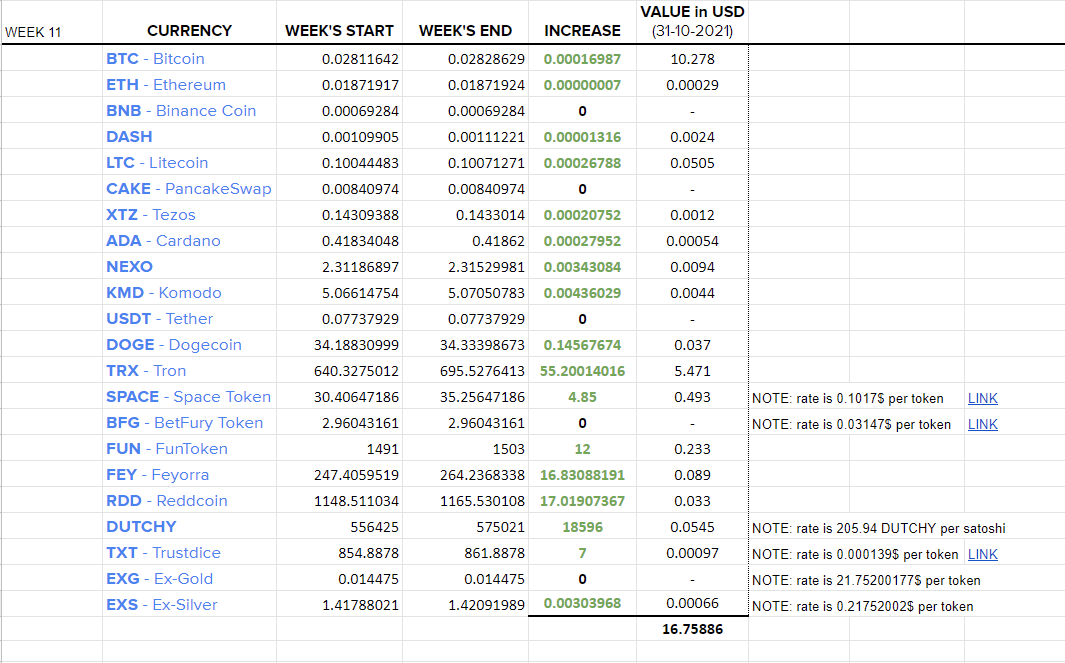The width and height of the screenshot is (1065, 663).
Task: Open the DUTCHY currency link
Action: pos(141,527)
